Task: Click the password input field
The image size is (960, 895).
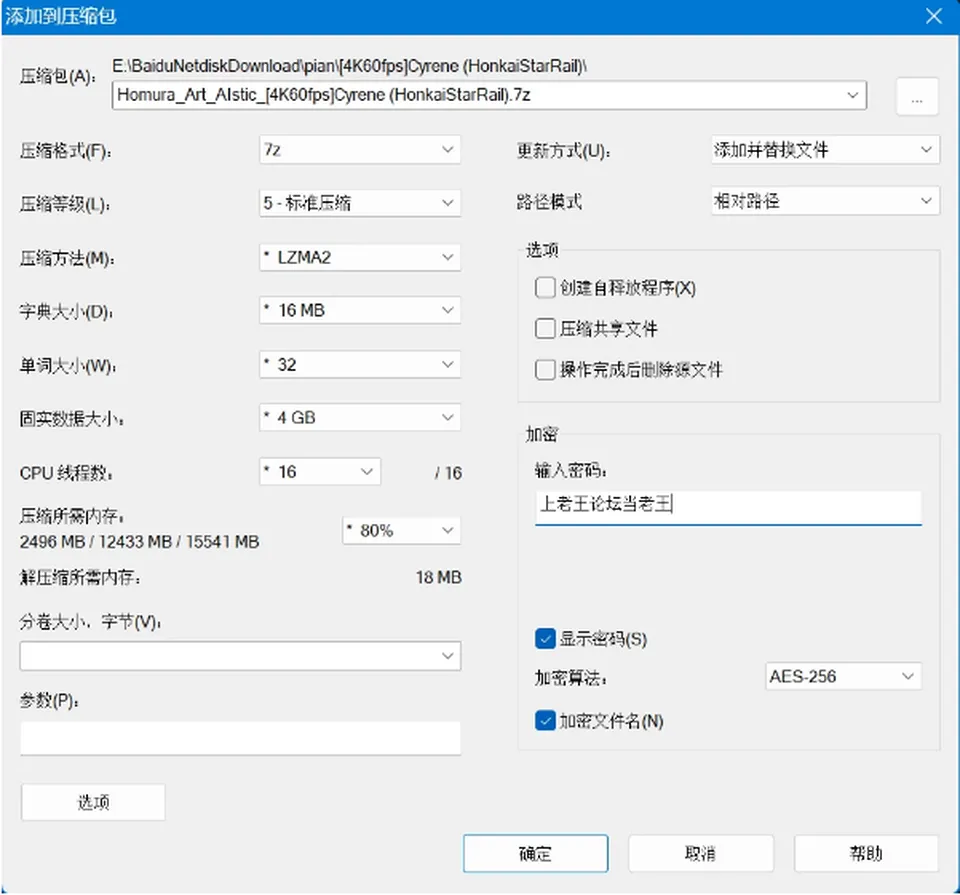Action: pyautogui.click(x=728, y=507)
